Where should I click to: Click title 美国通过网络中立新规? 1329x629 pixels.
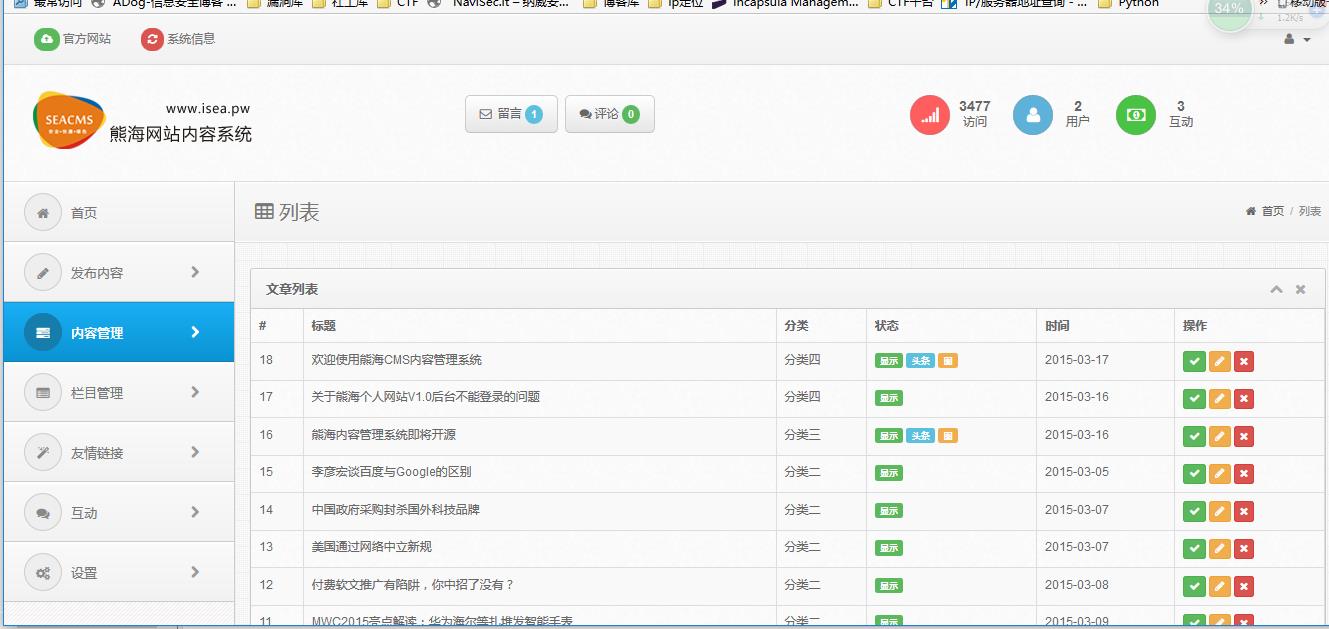pos(371,547)
